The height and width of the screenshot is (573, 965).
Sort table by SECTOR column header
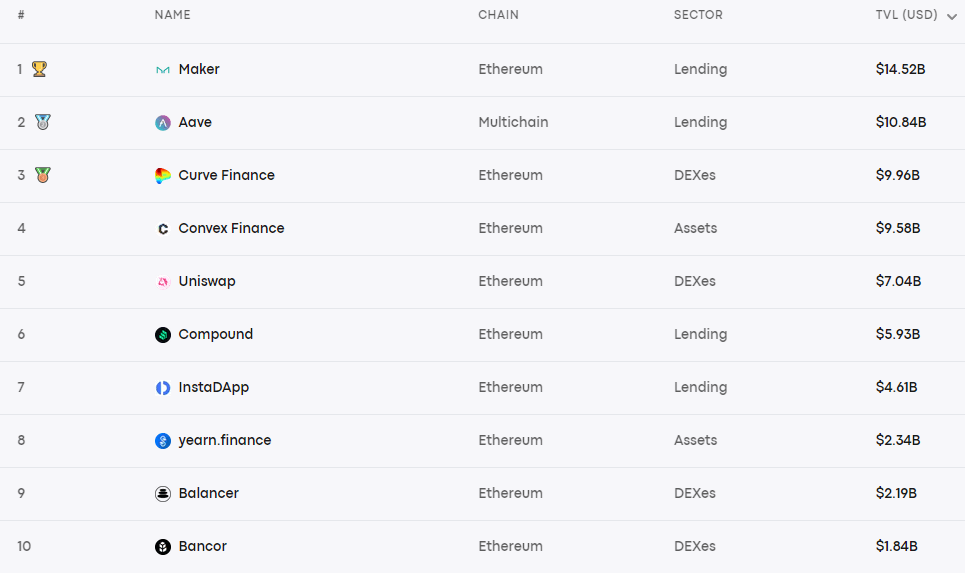click(x=698, y=15)
